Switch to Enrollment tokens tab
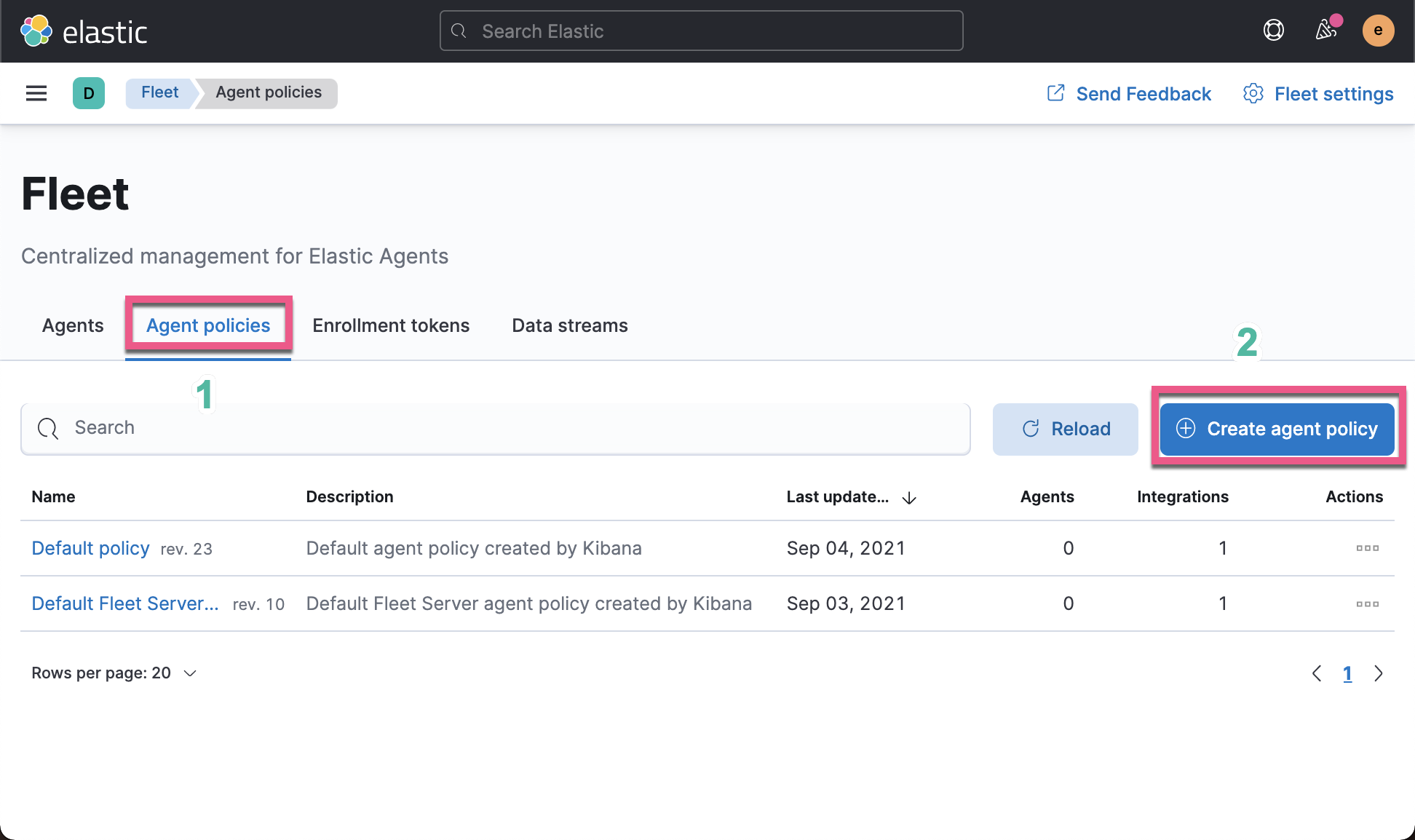Image resolution: width=1415 pixels, height=840 pixels. coord(390,324)
